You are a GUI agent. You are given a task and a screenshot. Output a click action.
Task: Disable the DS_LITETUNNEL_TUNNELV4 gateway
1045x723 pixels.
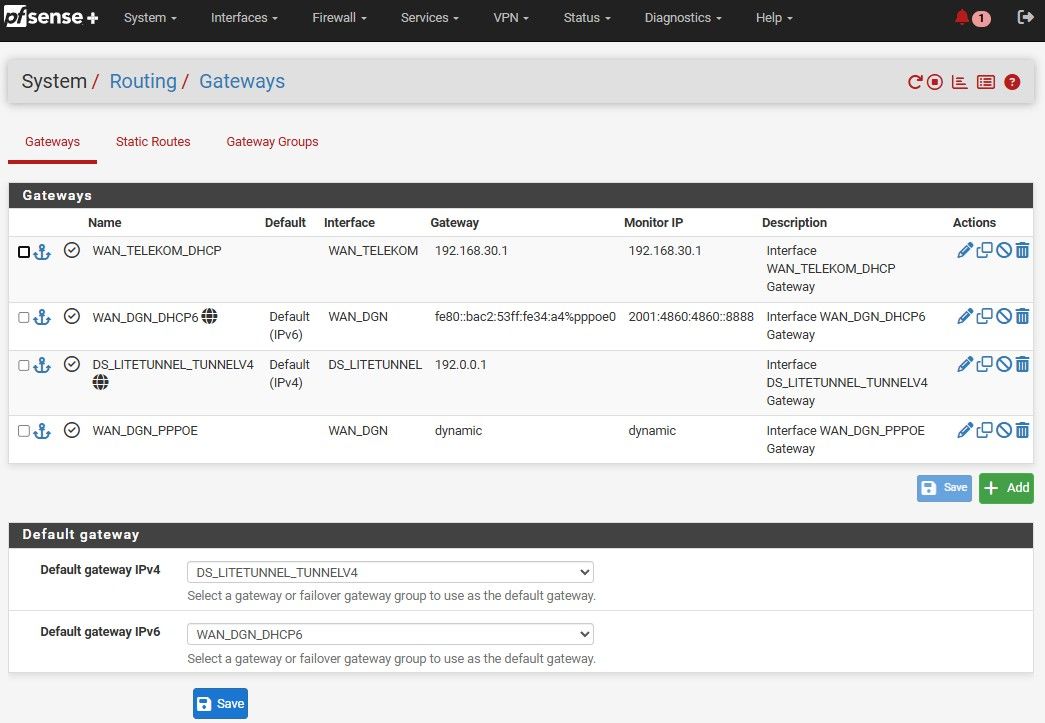[1003, 365]
